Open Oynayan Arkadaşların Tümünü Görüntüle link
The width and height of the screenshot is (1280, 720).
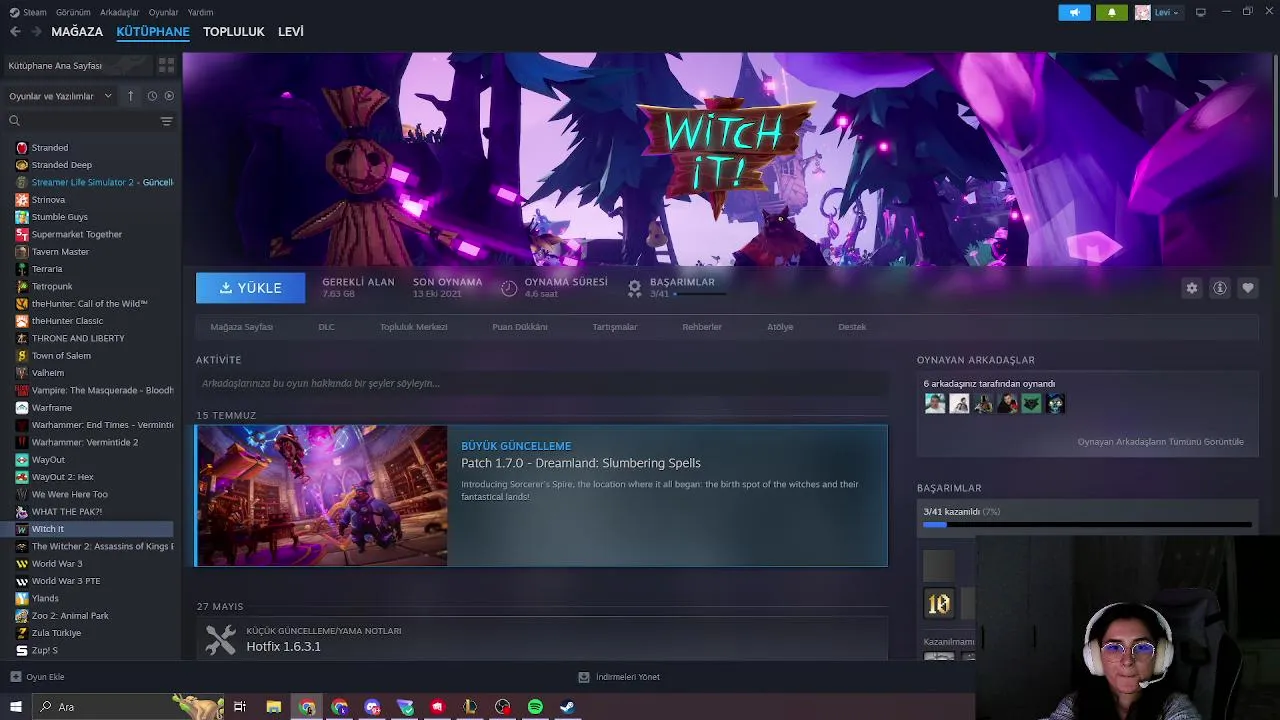pos(1161,442)
